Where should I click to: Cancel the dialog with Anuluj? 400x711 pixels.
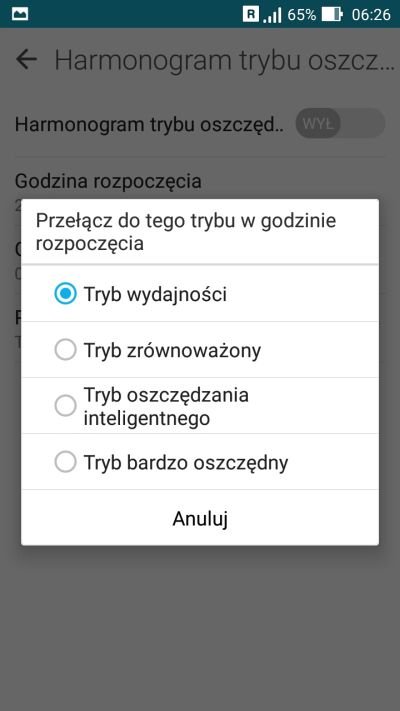tap(200, 518)
